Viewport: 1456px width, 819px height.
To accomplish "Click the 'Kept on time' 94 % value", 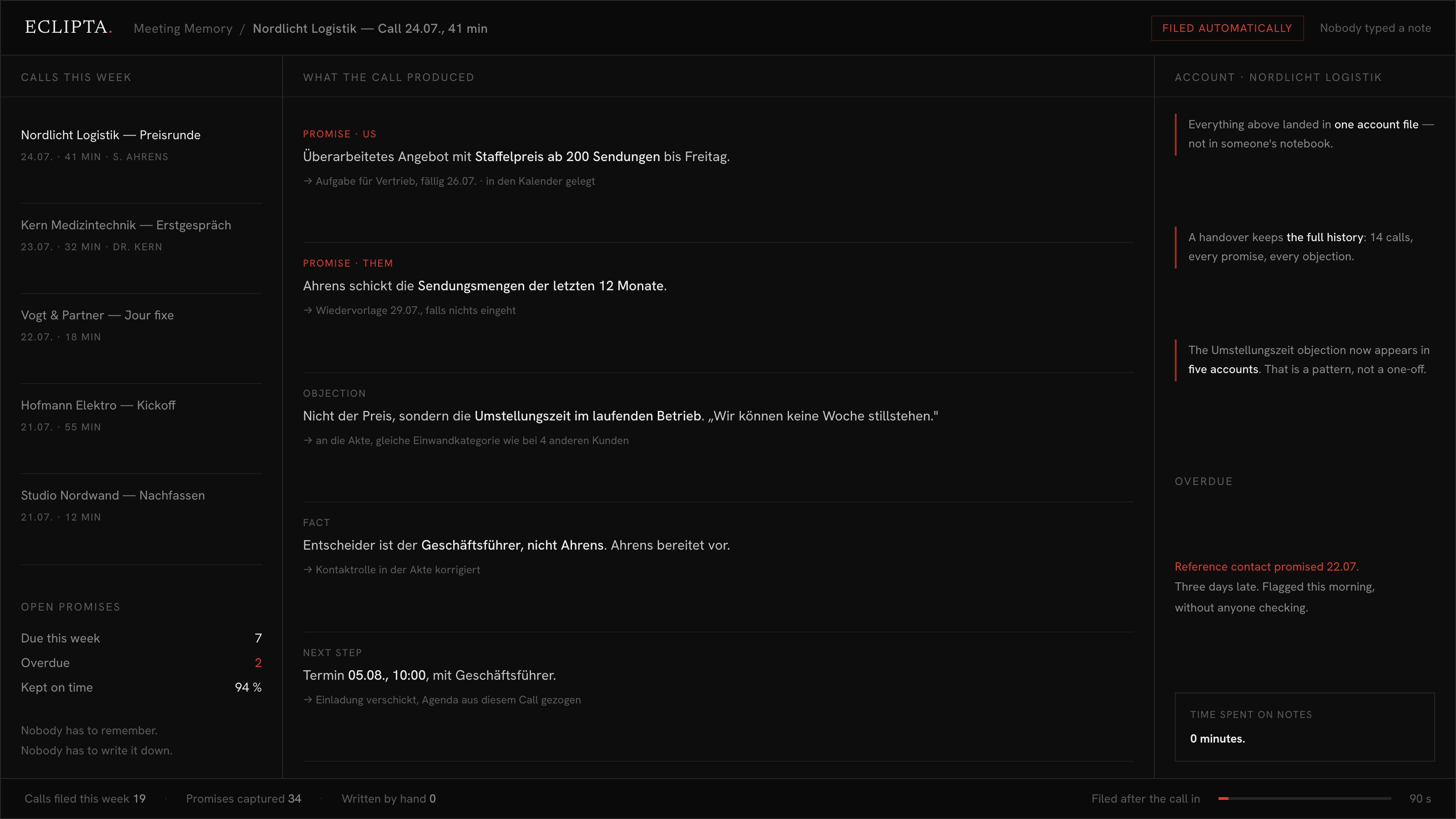I will click(x=248, y=688).
